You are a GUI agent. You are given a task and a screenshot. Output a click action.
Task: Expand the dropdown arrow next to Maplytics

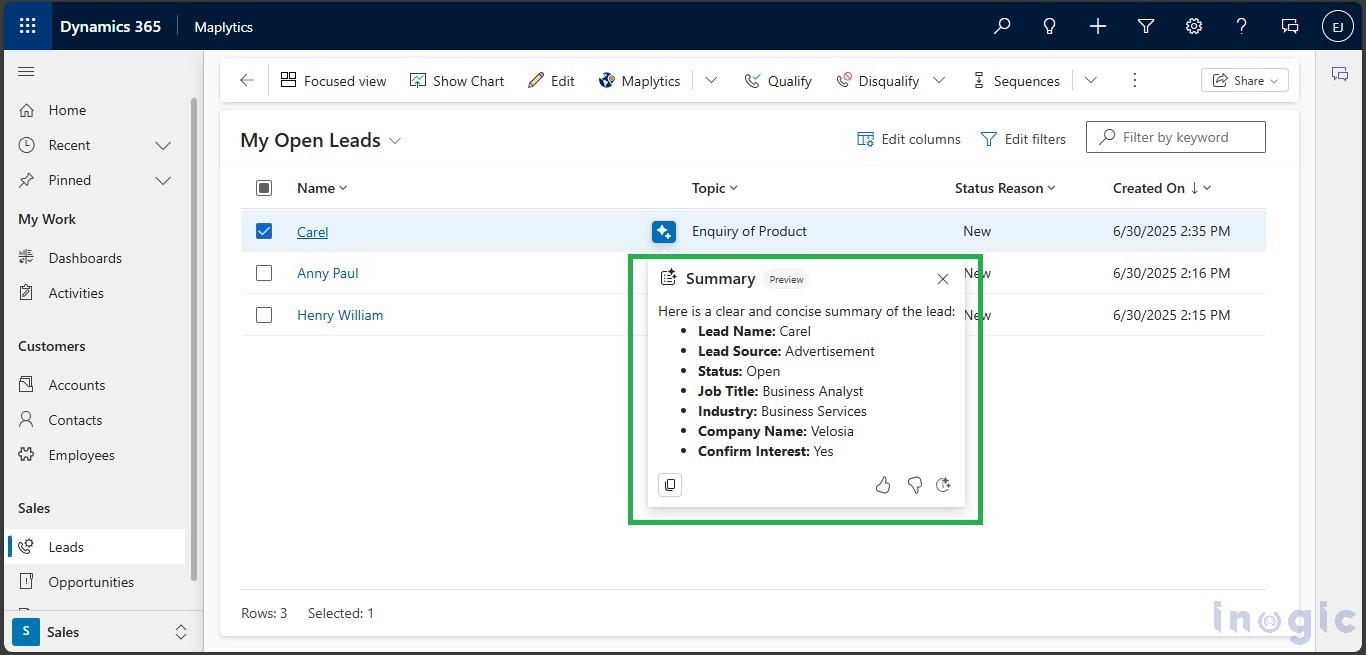click(711, 81)
